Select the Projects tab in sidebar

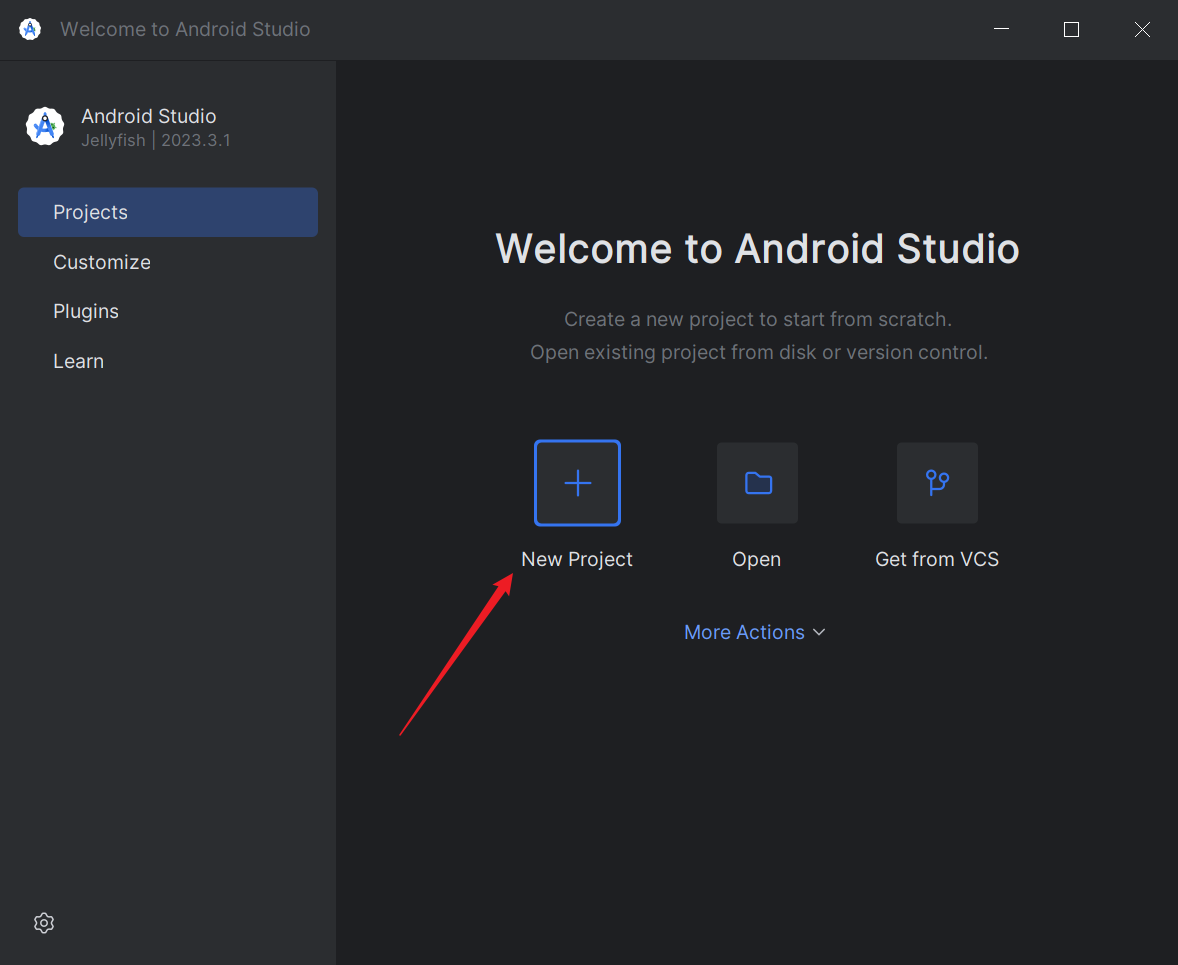(x=90, y=212)
